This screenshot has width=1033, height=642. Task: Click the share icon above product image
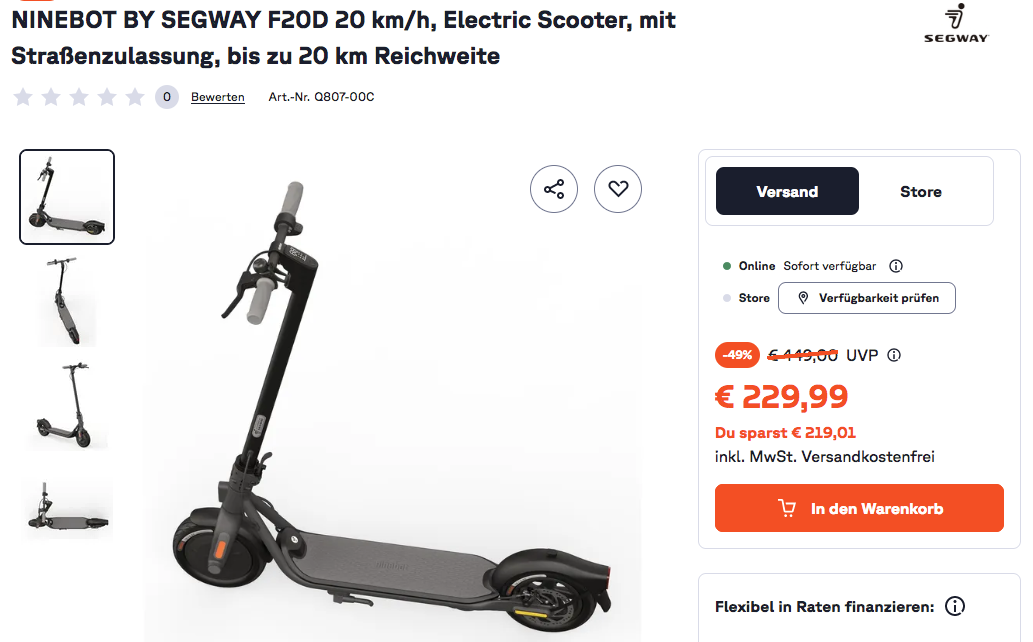tap(554, 189)
